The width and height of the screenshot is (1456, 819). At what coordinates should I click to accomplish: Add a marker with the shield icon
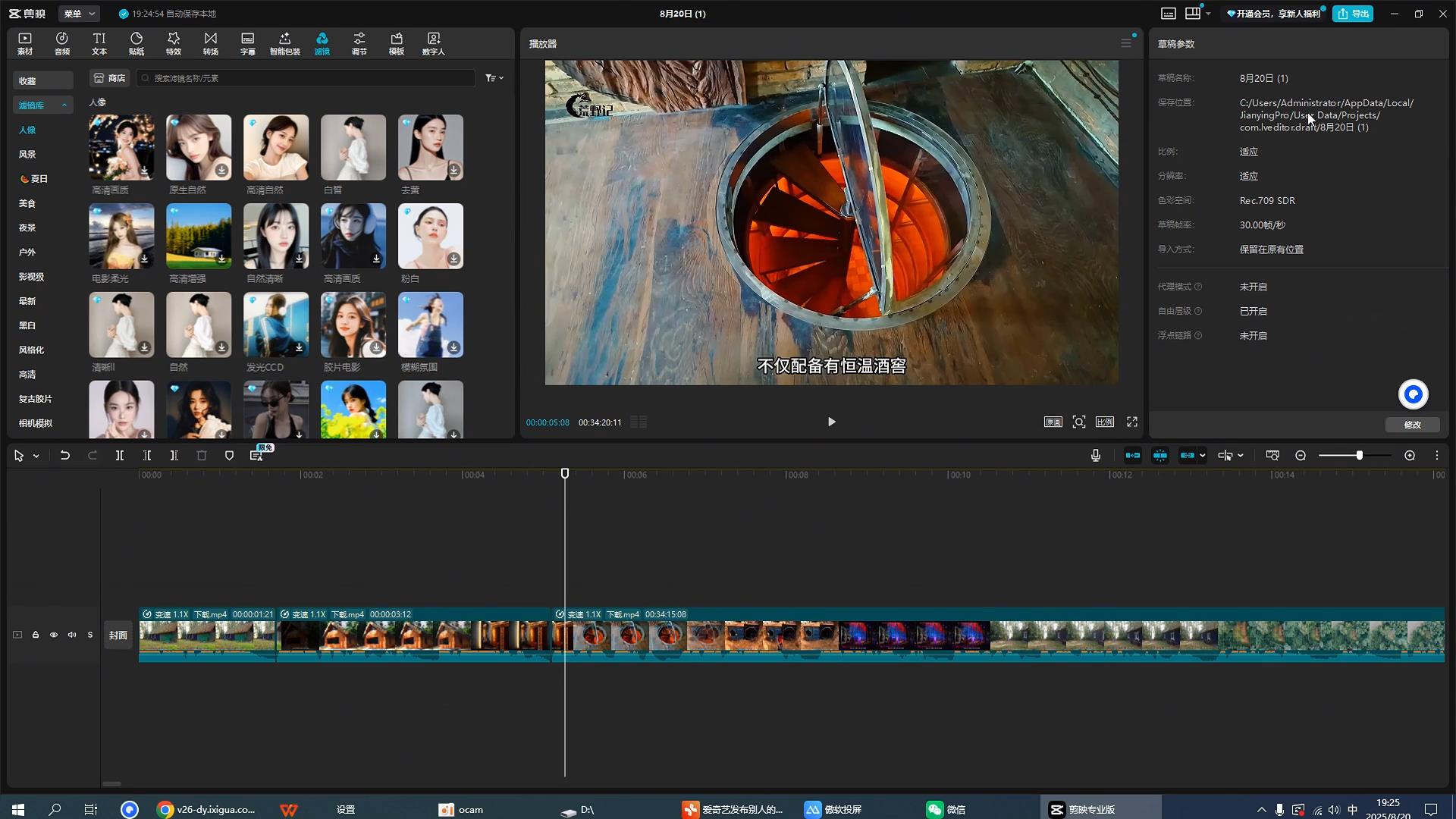[x=229, y=456]
